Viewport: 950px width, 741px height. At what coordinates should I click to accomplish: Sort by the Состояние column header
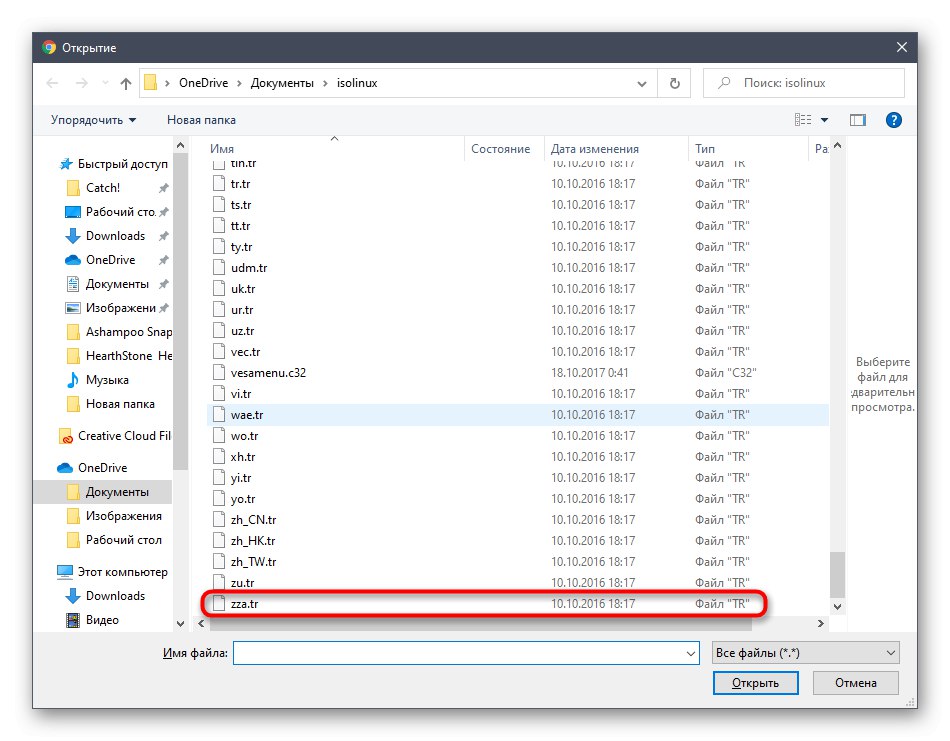[500, 148]
